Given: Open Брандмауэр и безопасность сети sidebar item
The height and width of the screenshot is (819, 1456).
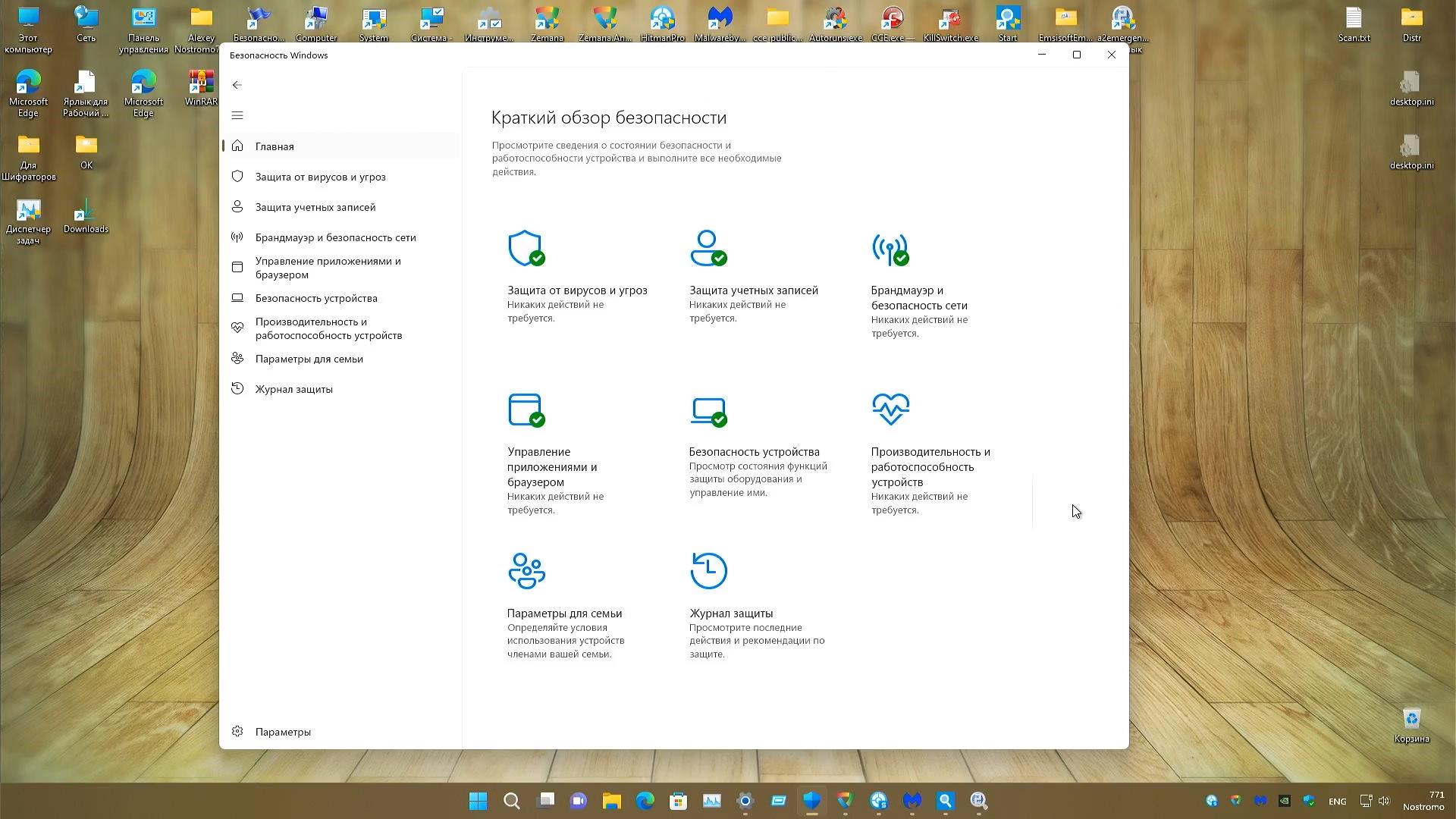Looking at the screenshot, I should pyautogui.click(x=335, y=237).
